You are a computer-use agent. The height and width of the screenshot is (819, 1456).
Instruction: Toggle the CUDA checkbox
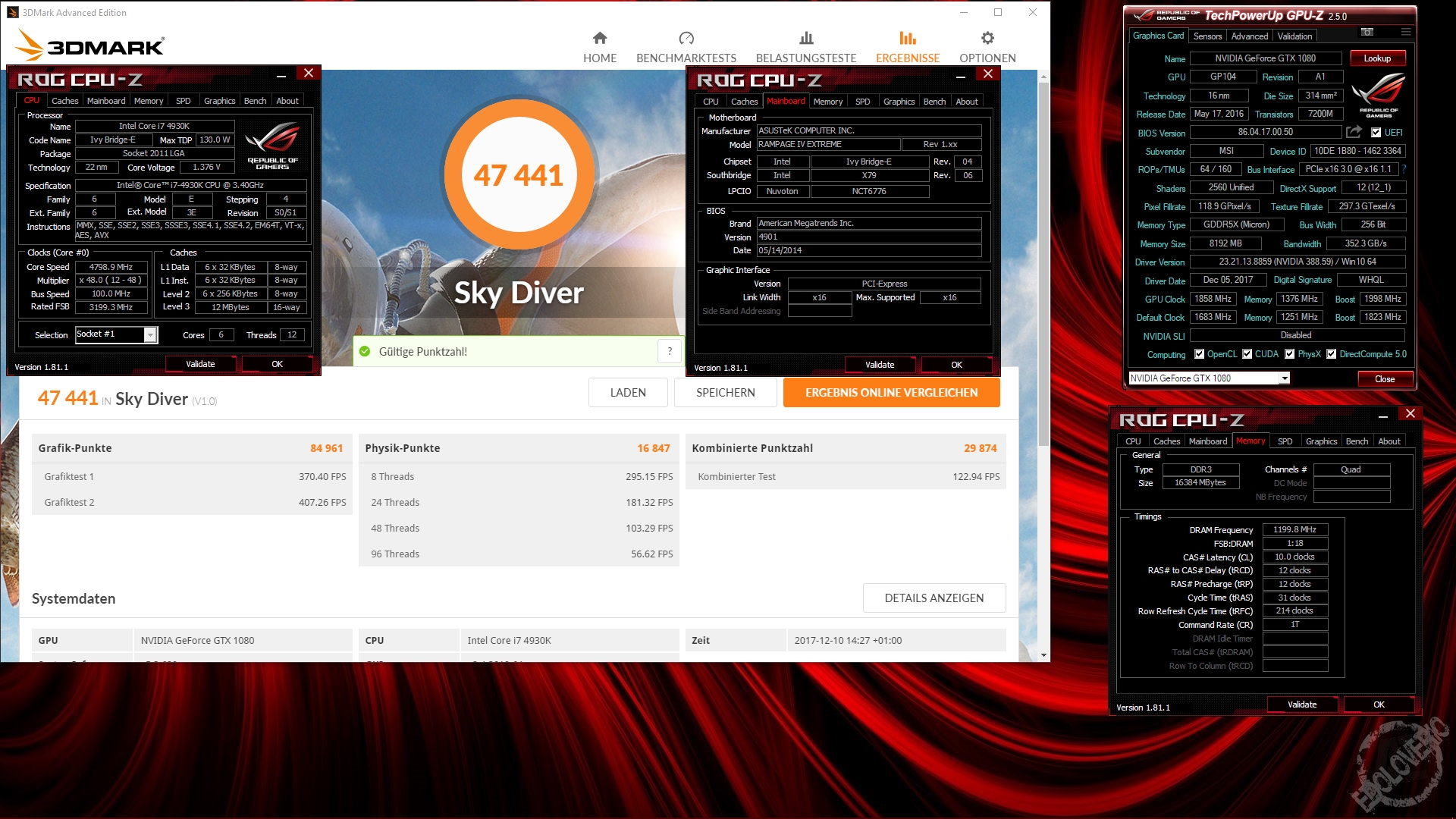[1247, 354]
